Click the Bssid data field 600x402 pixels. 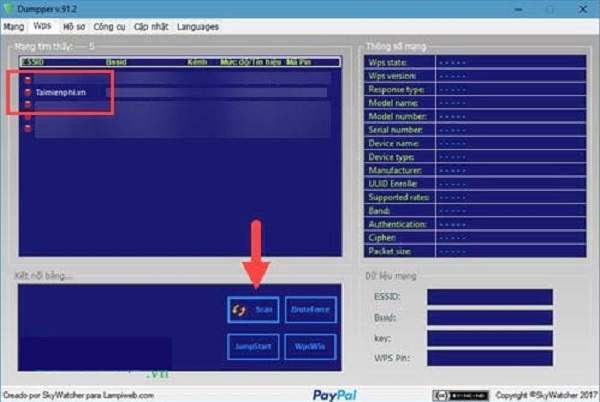click(x=489, y=317)
